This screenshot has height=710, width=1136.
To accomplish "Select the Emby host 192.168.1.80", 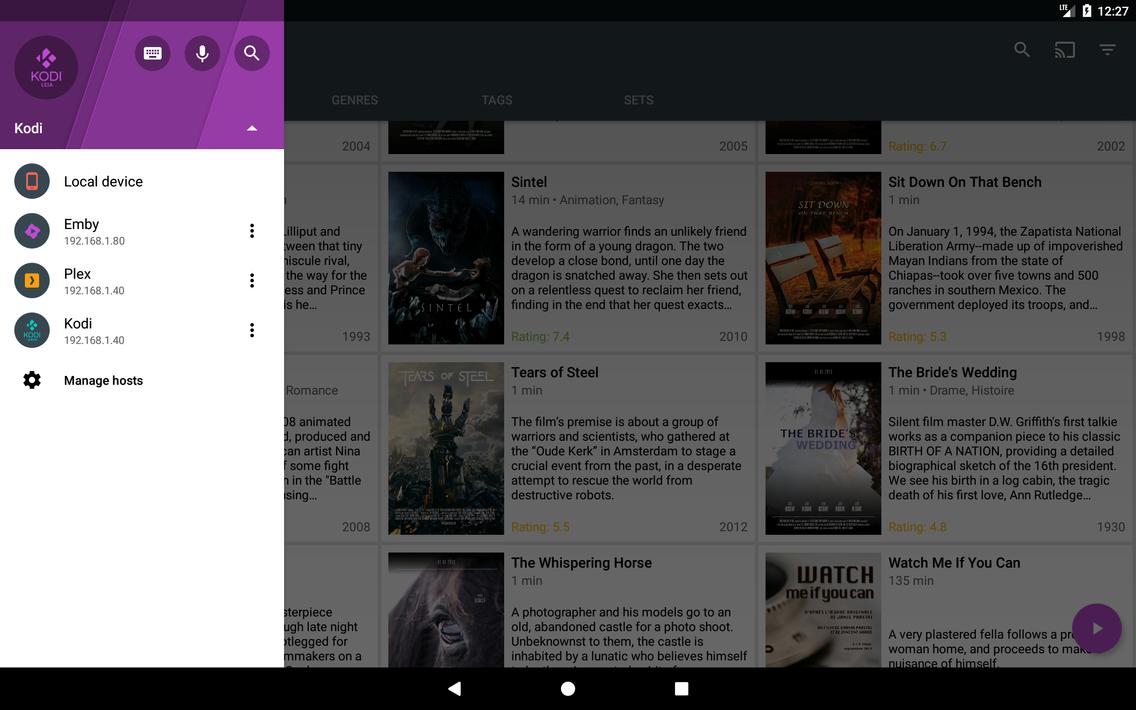I will (x=142, y=231).
